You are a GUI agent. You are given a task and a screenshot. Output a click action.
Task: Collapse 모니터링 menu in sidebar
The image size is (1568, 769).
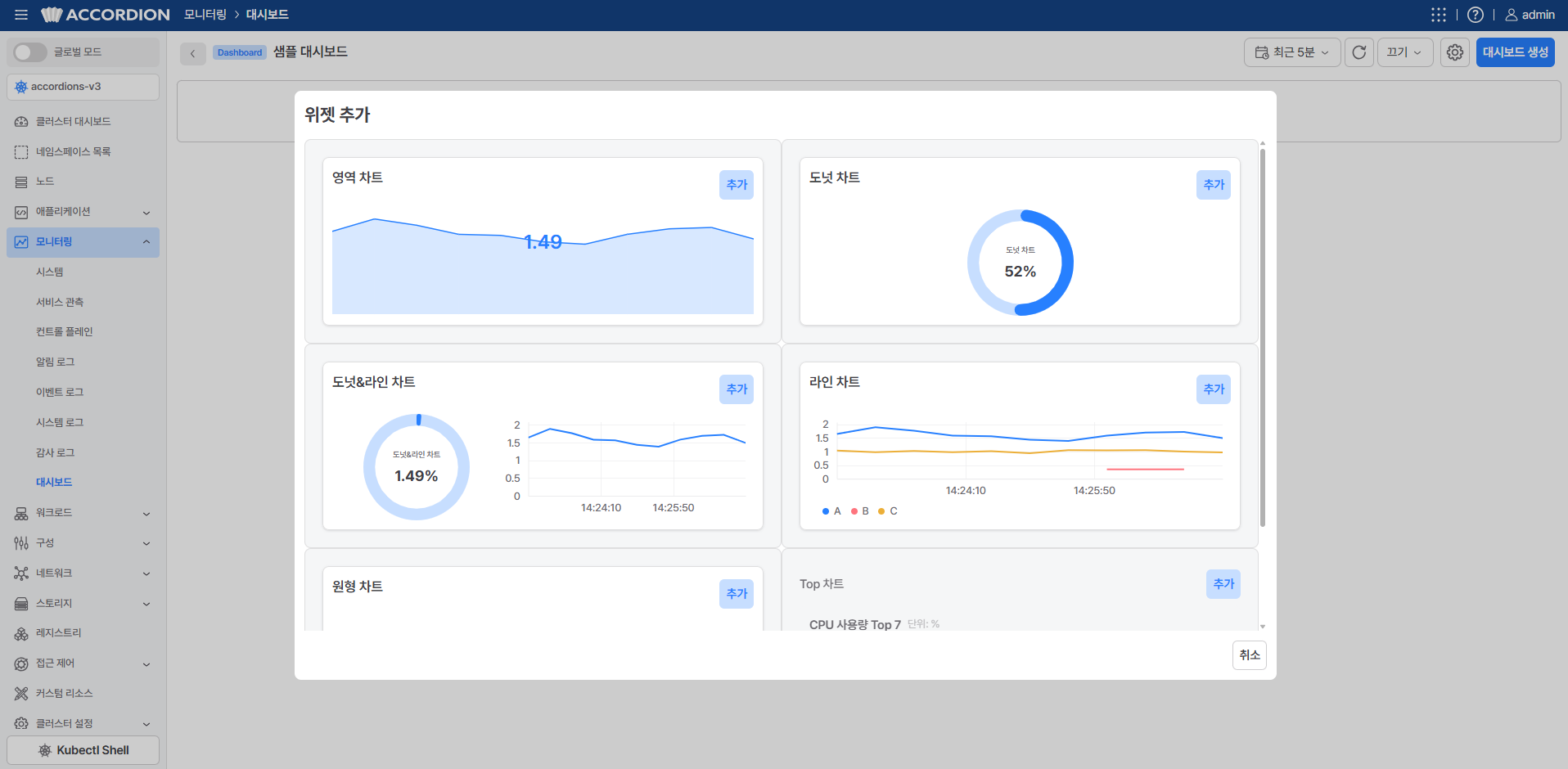coord(83,242)
